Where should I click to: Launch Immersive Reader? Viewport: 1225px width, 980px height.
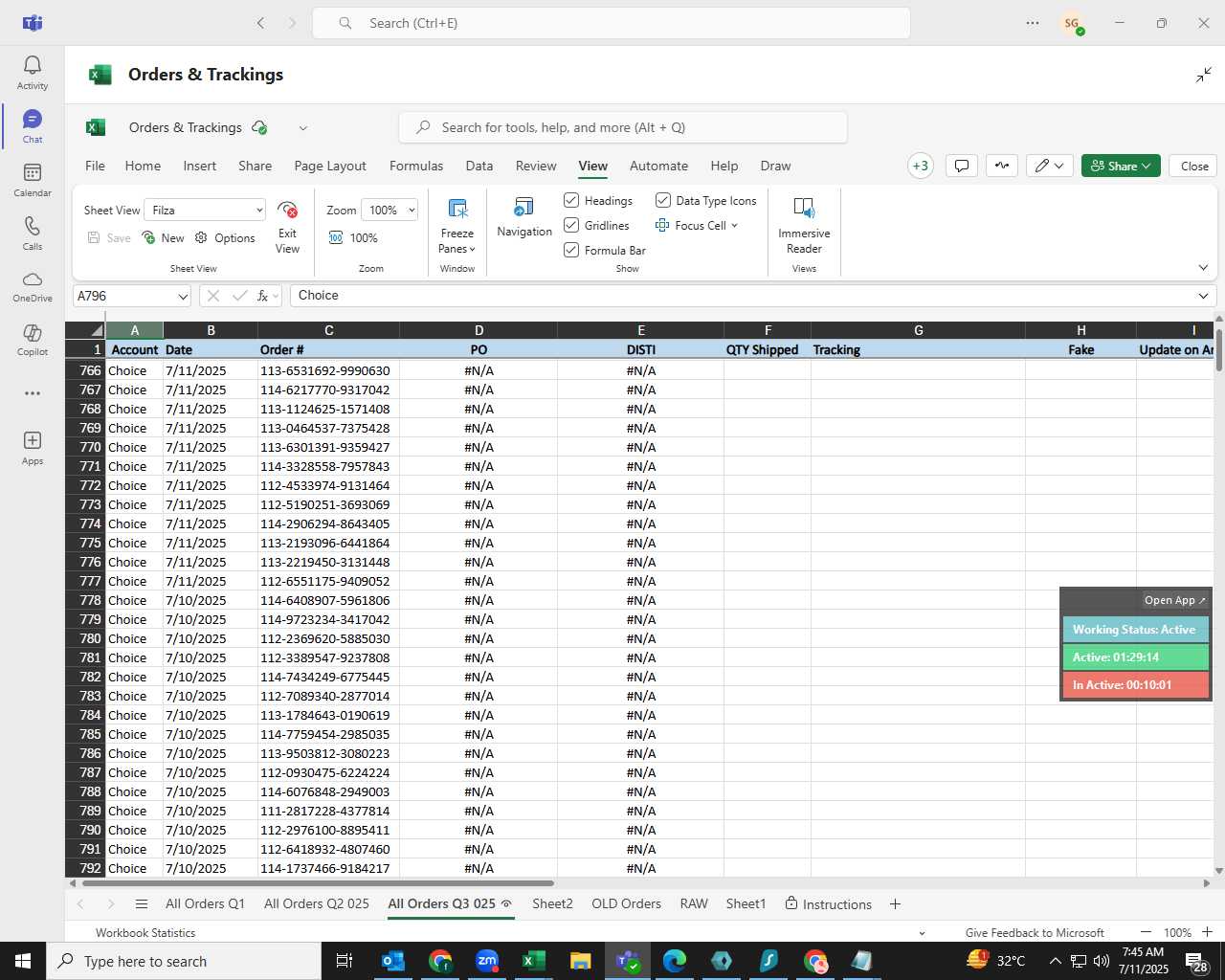click(804, 227)
